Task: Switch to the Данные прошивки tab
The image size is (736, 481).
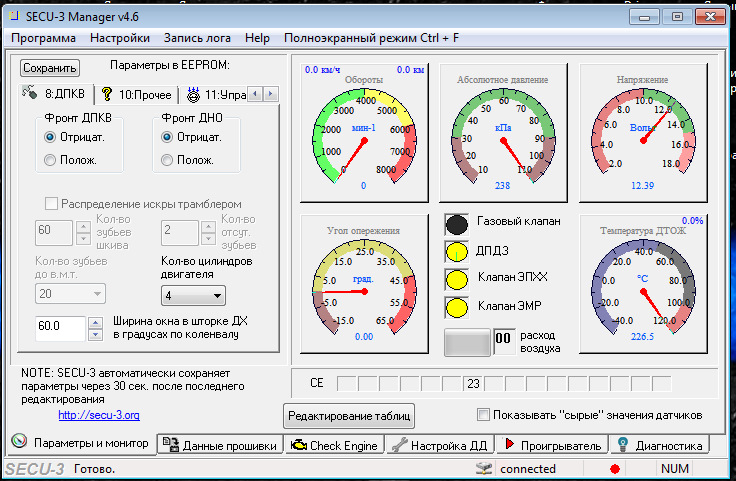Action: coord(221,445)
